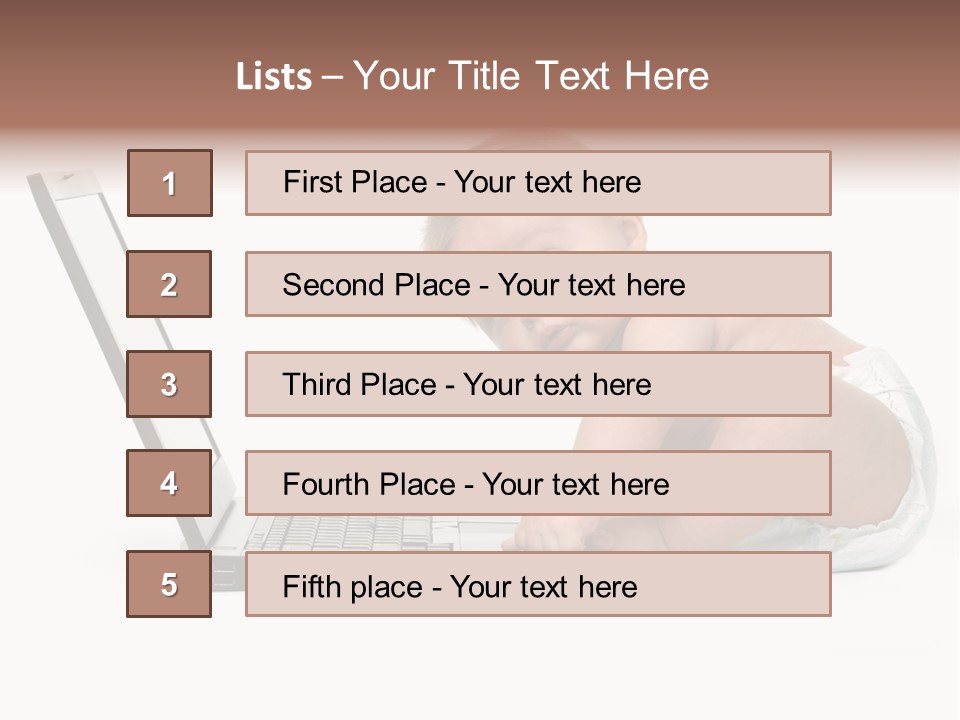The height and width of the screenshot is (720, 960).
Task: Click 'Your Title Text Here' in the title
Action: click(531, 76)
